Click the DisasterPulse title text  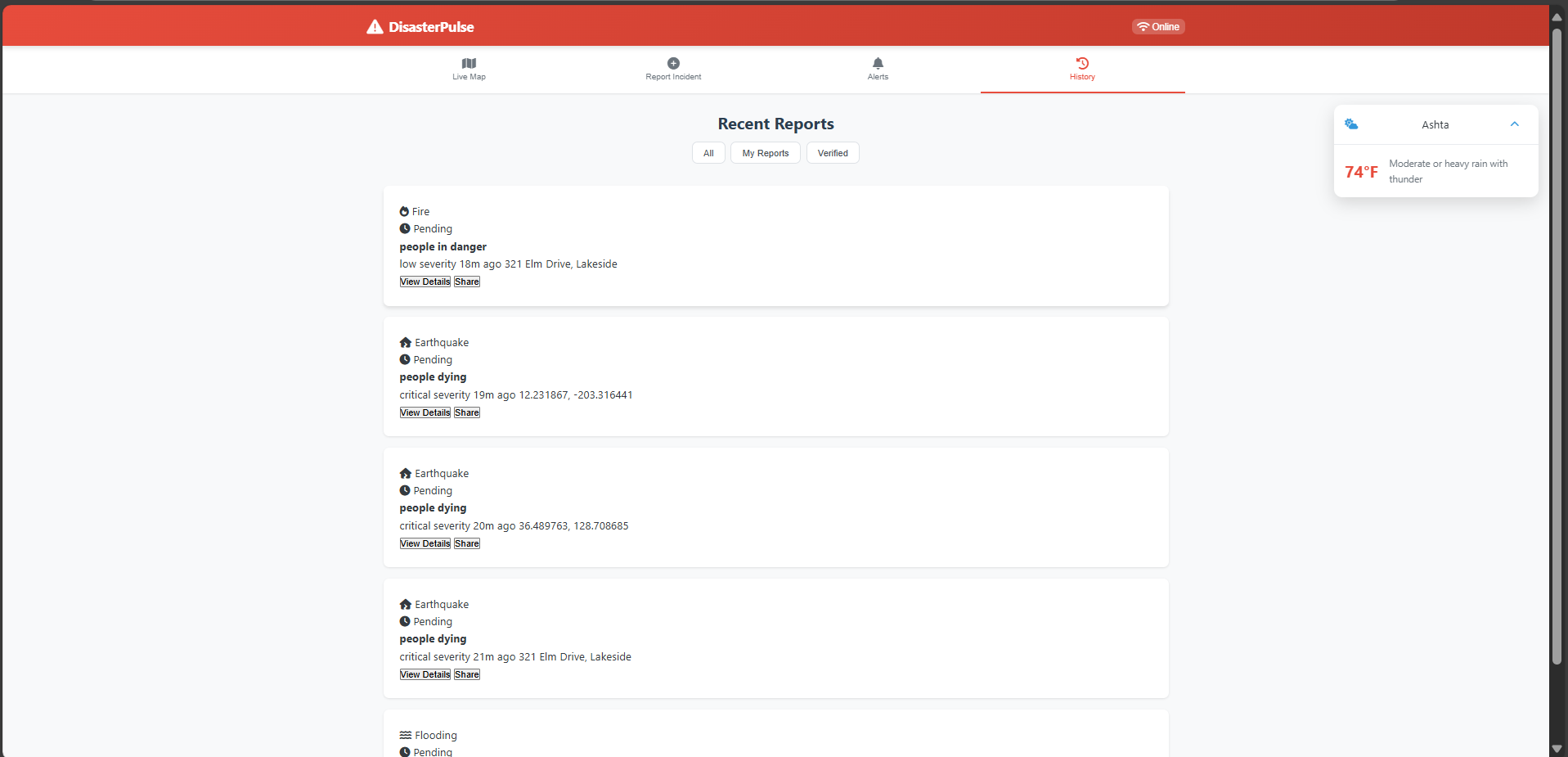pos(431,27)
